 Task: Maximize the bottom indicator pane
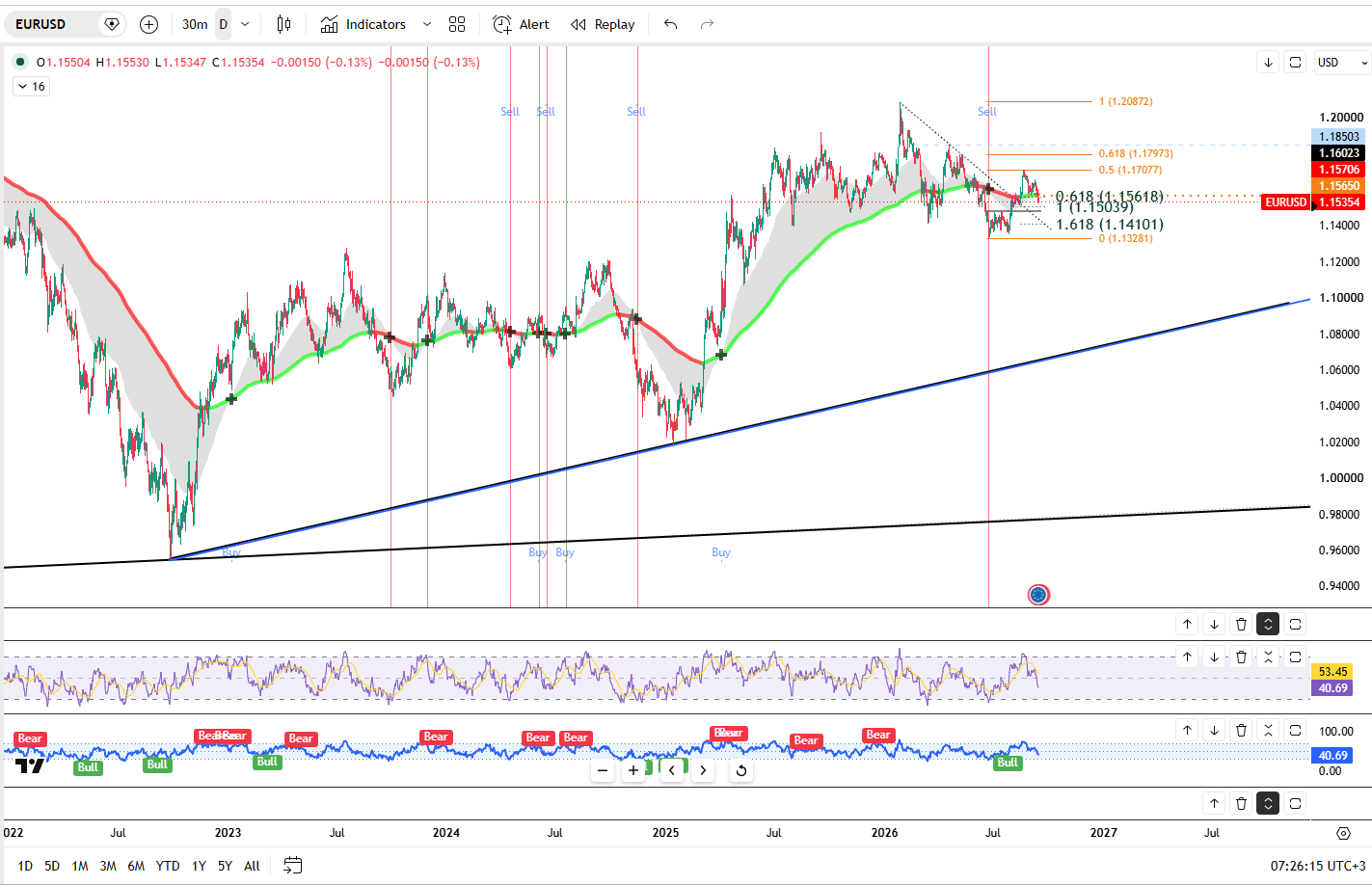[1295, 803]
